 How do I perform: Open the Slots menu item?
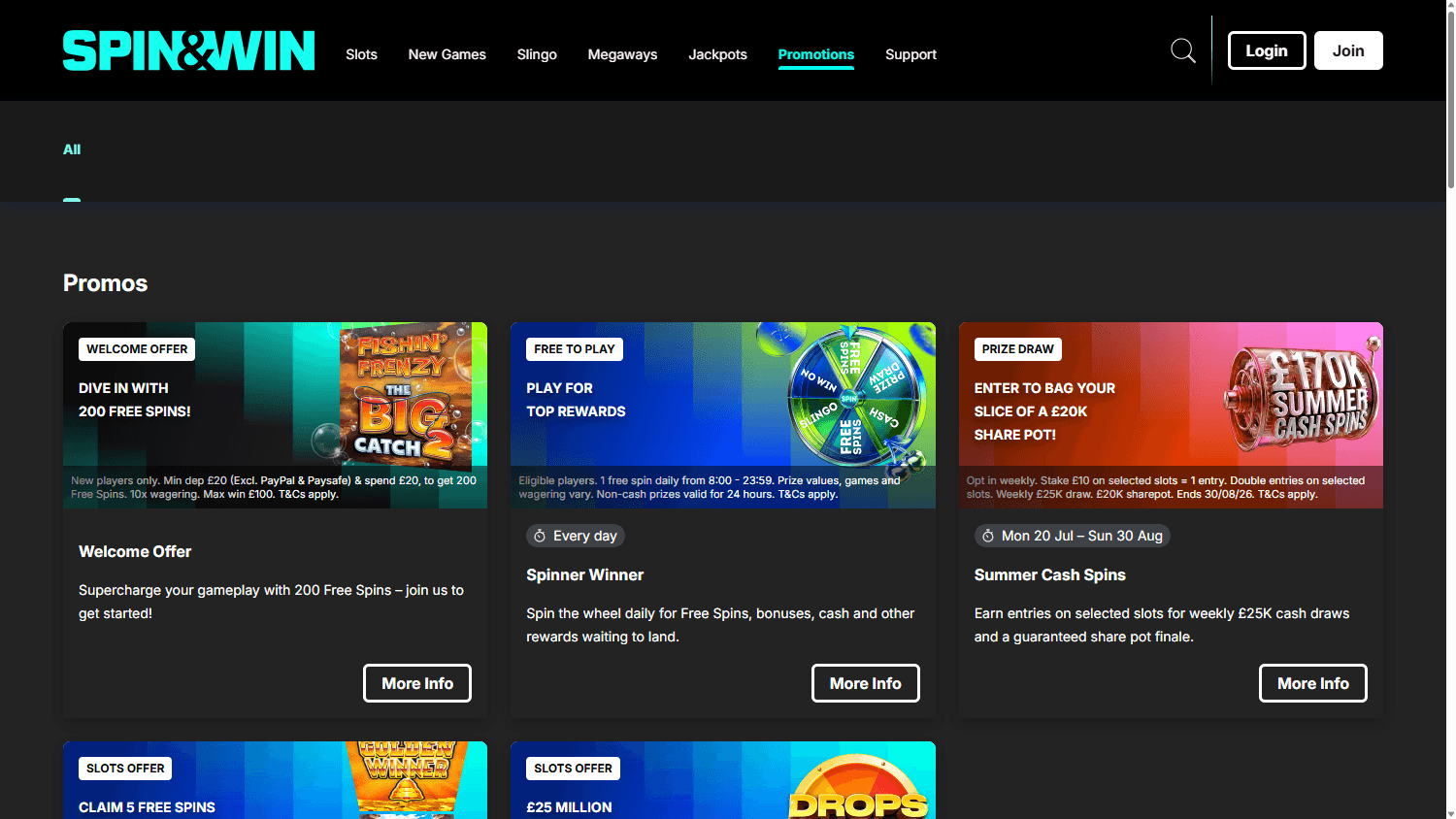(361, 54)
